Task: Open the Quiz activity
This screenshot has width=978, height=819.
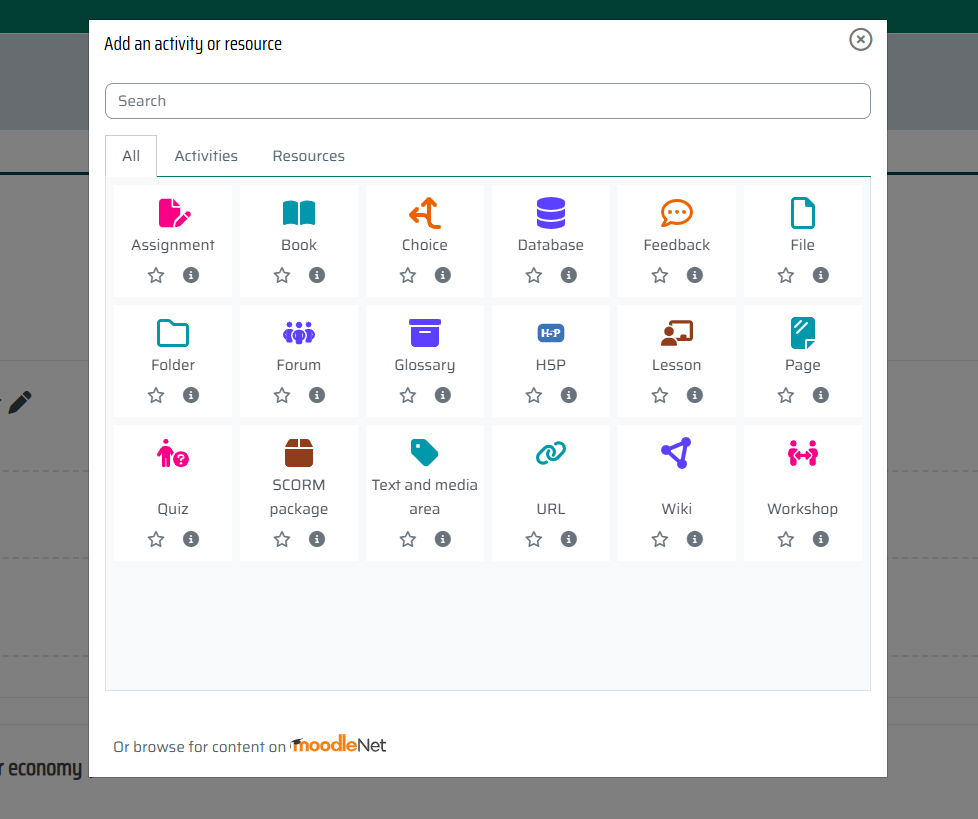Action: (172, 453)
